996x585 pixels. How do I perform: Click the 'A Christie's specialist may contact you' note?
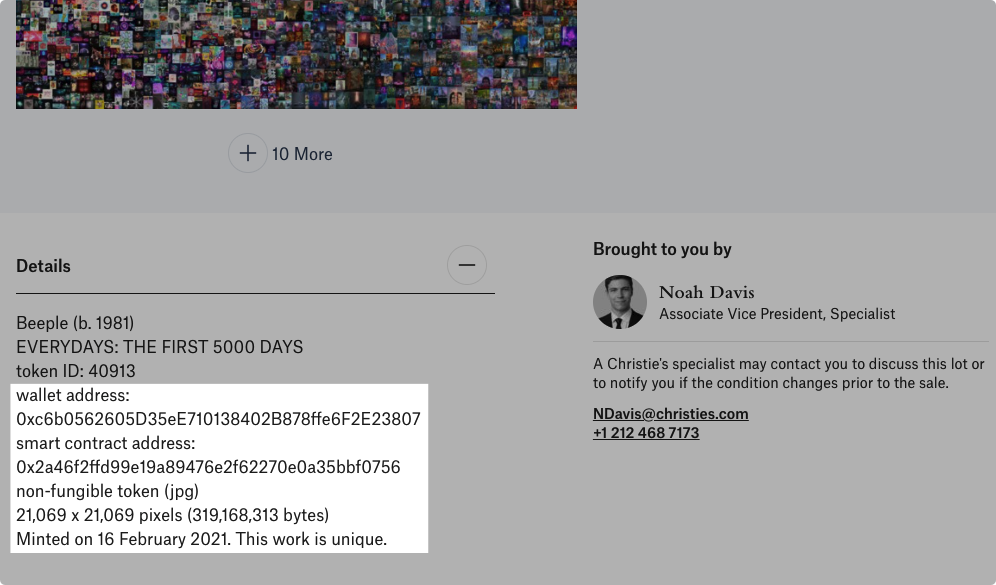click(x=789, y=373)
